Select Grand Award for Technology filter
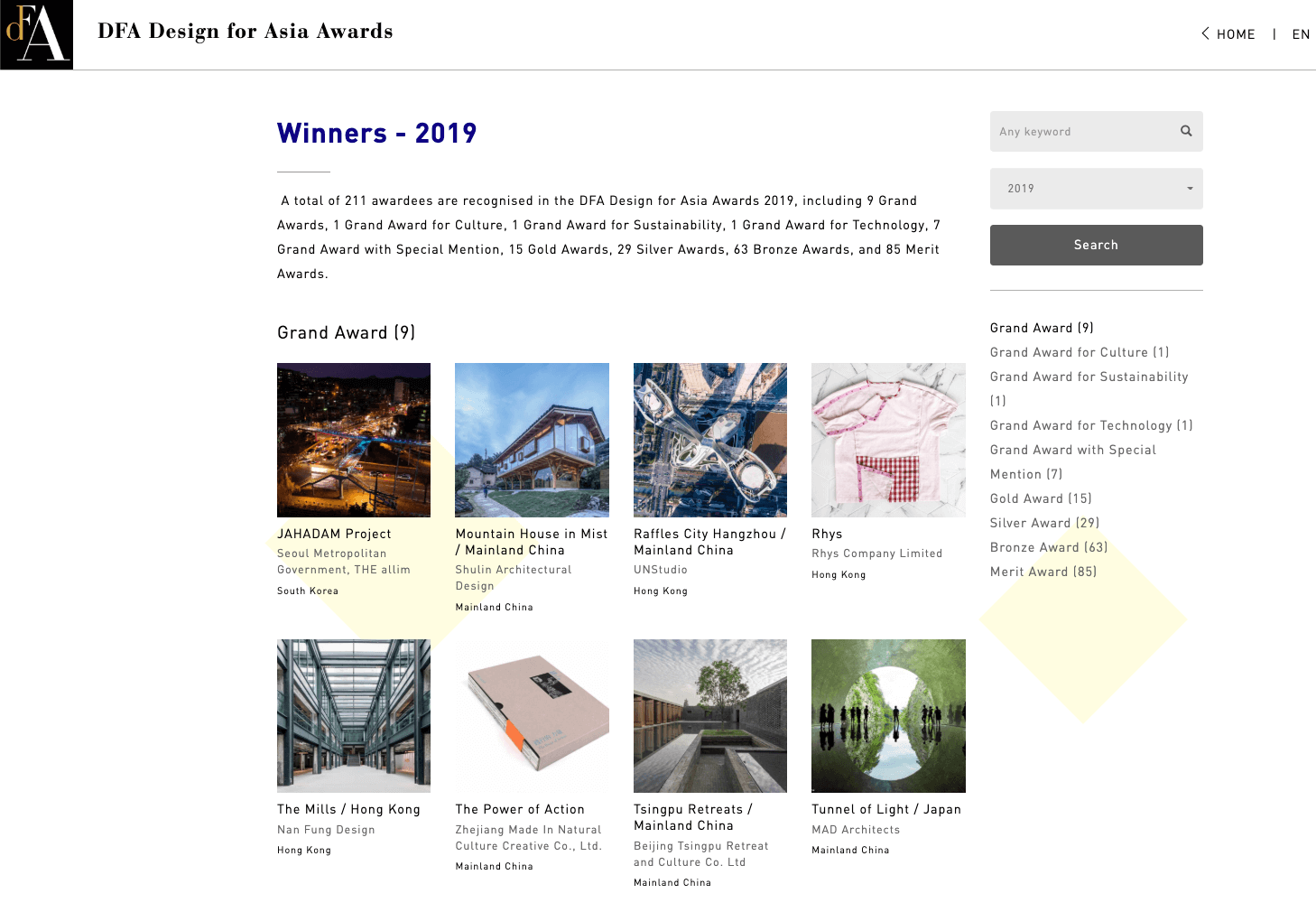Image resolution: width=1316 pixels, height=912 pixels. point(1090,425)
